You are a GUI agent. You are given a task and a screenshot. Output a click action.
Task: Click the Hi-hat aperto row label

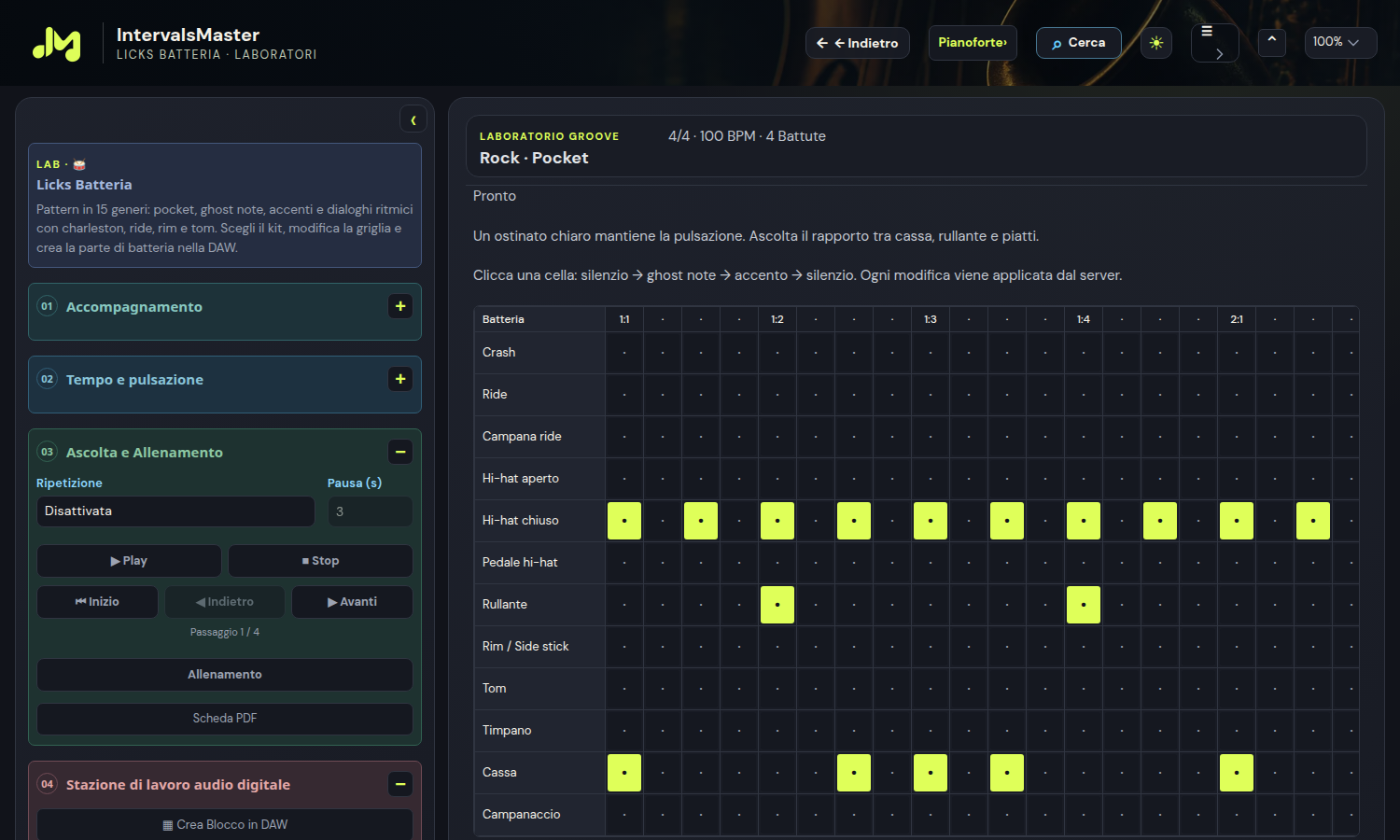(x=521, y=479)
